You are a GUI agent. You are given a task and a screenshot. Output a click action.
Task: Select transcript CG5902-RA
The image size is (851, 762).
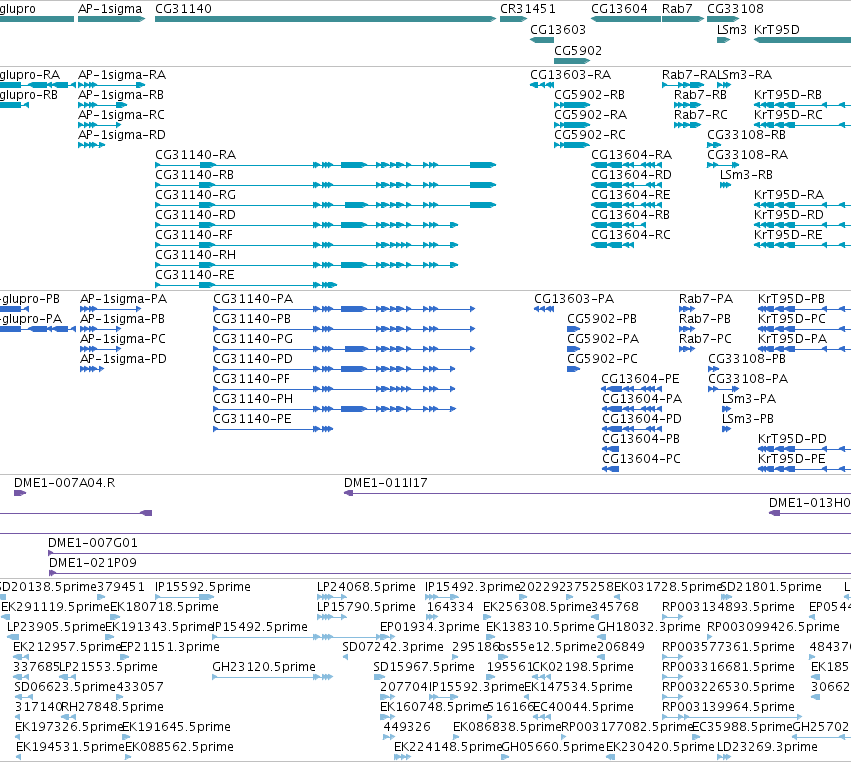tap(571, 125)
